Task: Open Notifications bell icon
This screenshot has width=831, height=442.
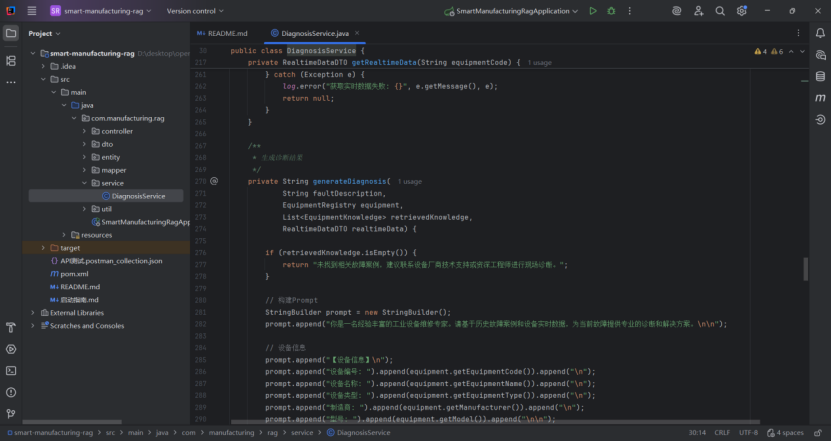Action: 820,33
